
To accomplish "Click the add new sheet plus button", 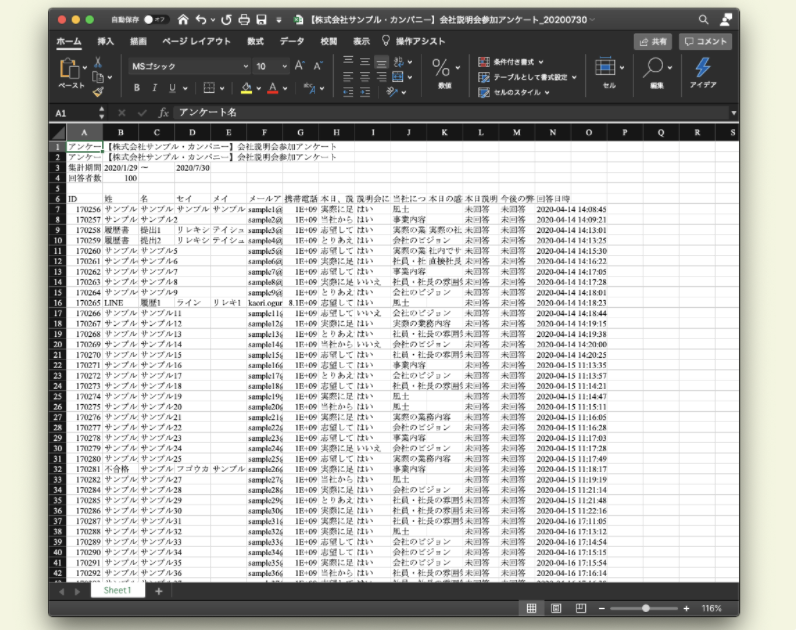I will [x=158, y=591].
